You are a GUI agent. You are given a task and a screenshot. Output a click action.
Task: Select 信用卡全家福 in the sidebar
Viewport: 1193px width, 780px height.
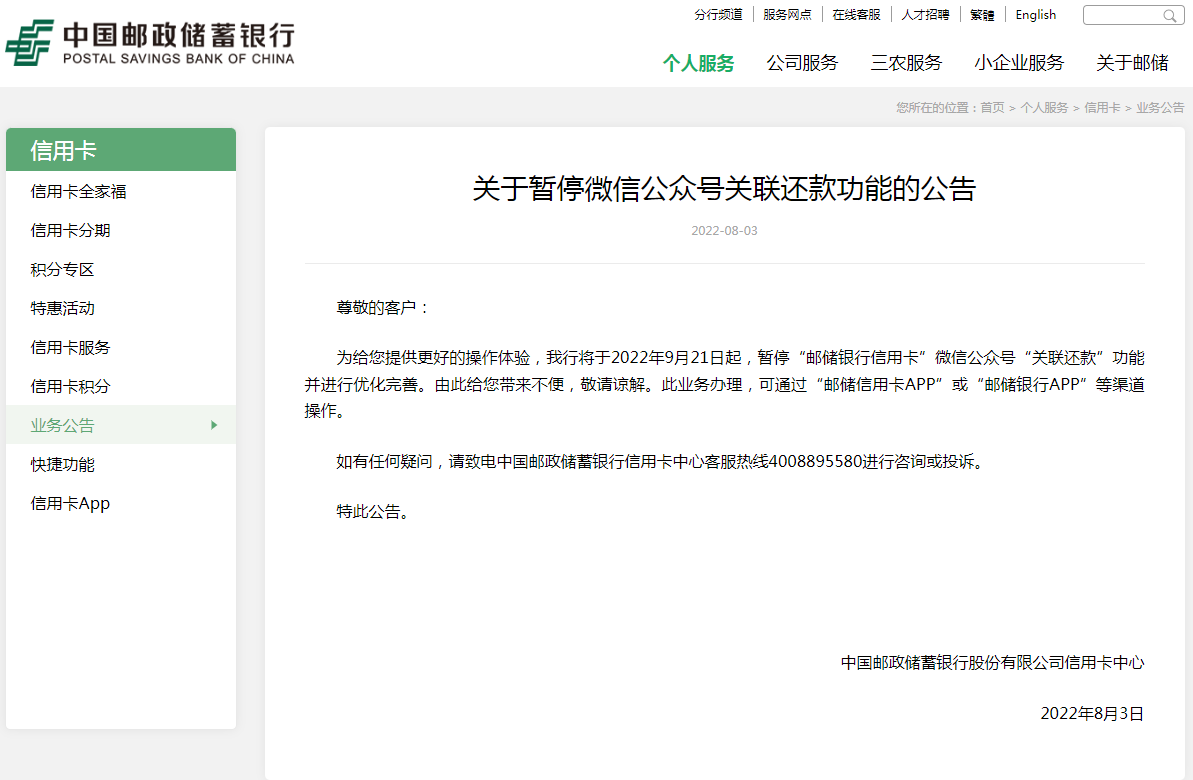[x=79, y=192]
